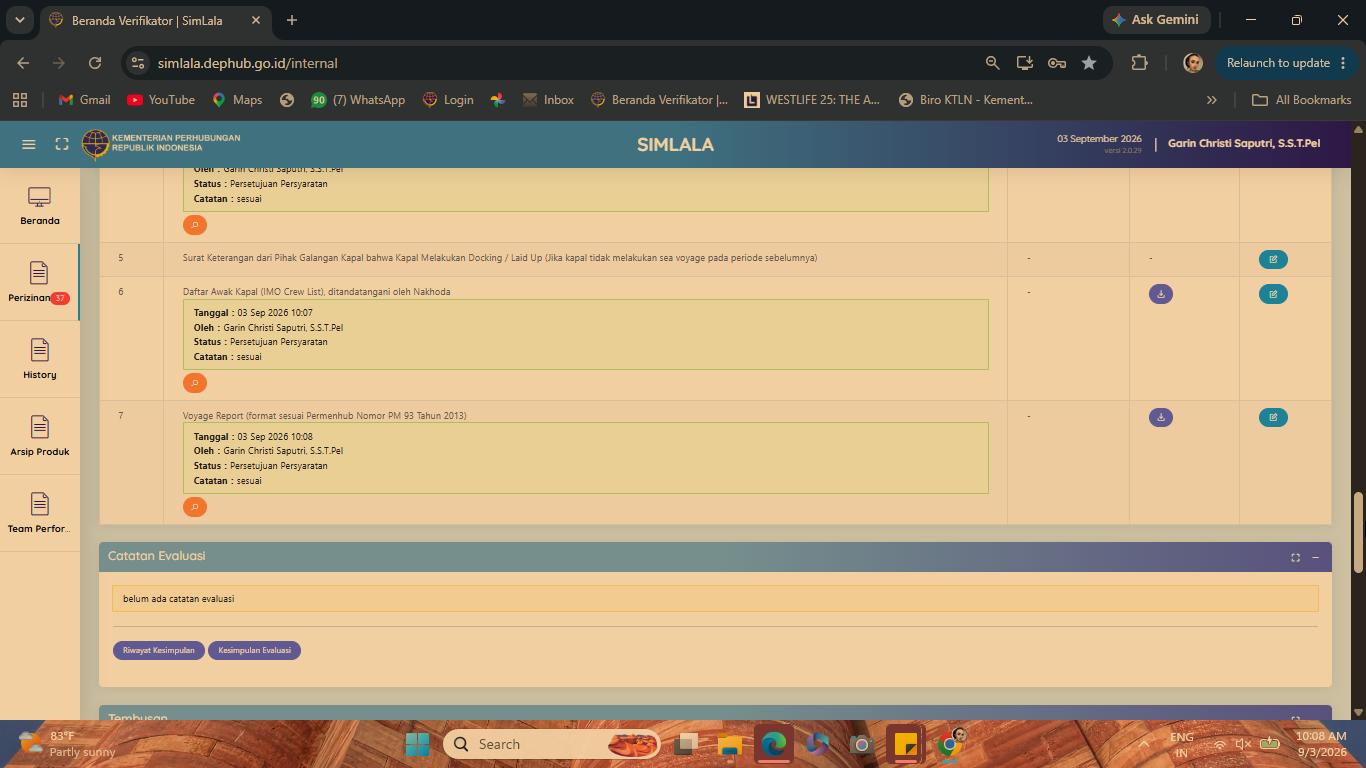
Task: Click the Kesimpulan Evaluasi button
Action: [254, 650]
